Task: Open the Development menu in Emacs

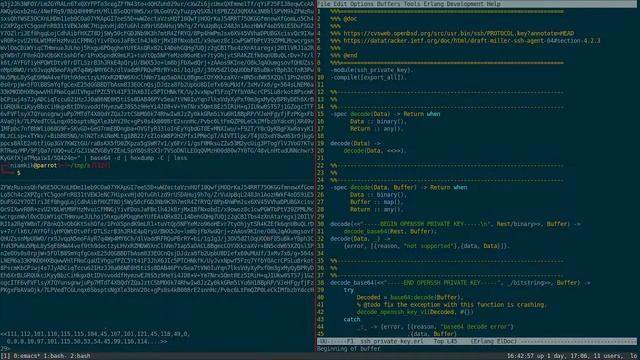Action: [x=464, y=4]
